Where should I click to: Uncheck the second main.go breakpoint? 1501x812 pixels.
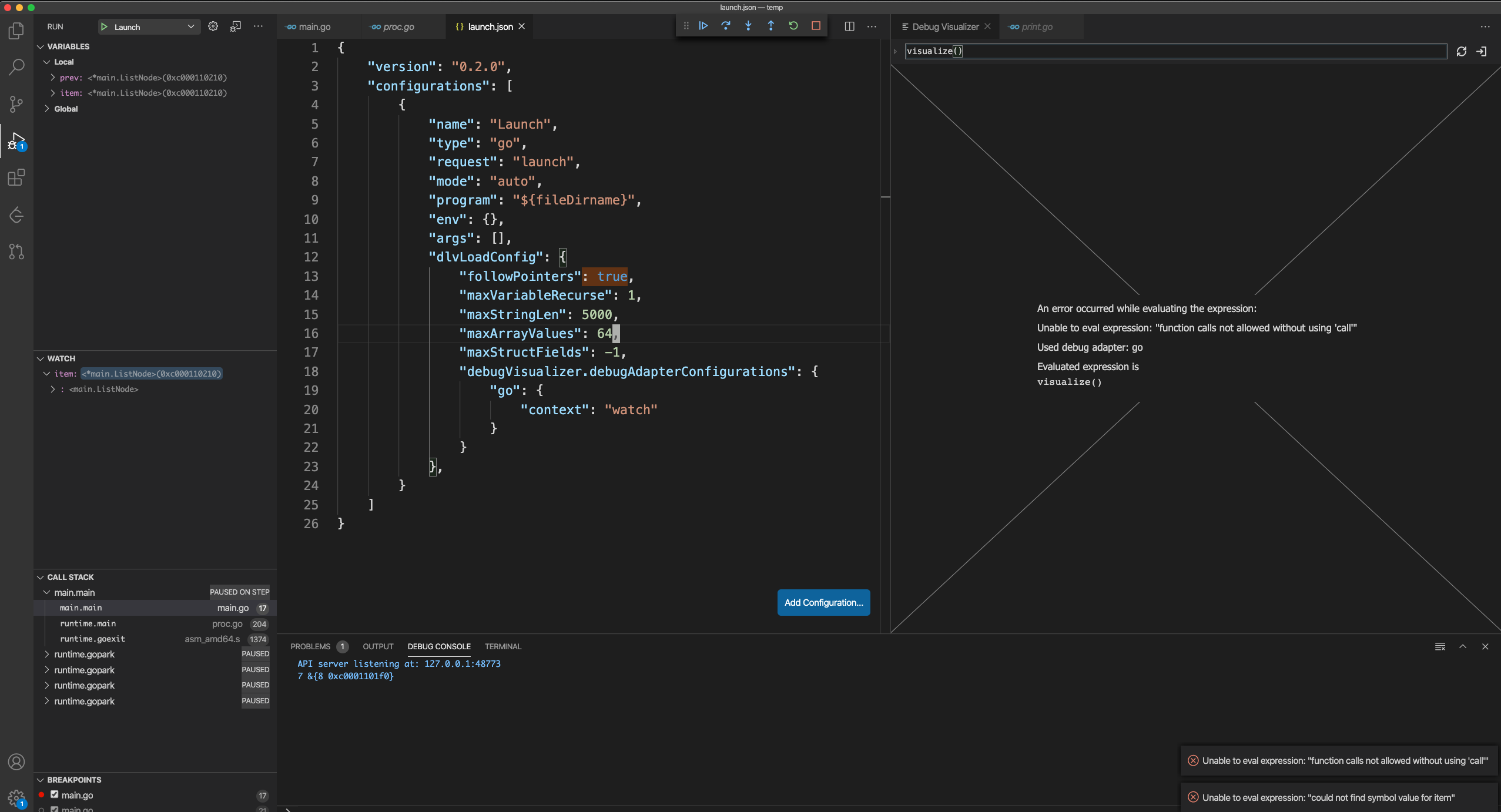(55, 809)
